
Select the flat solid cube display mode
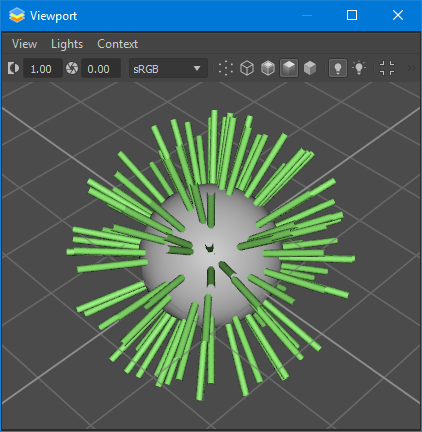point(310,68)
